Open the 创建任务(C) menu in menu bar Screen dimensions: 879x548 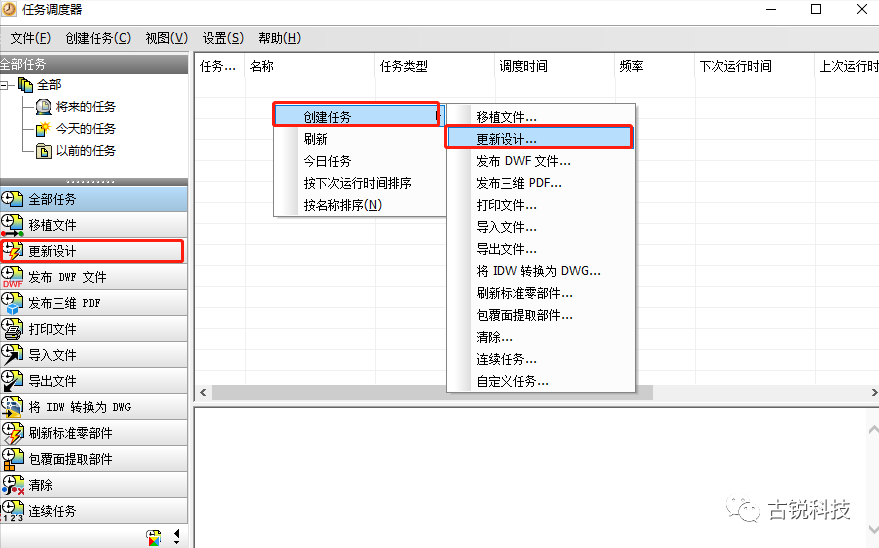[x=98, y=38]
